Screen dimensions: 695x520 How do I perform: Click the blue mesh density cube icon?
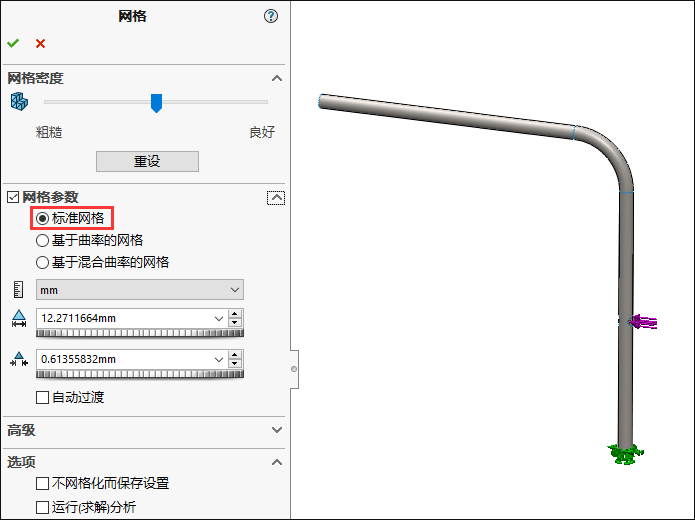19,102
